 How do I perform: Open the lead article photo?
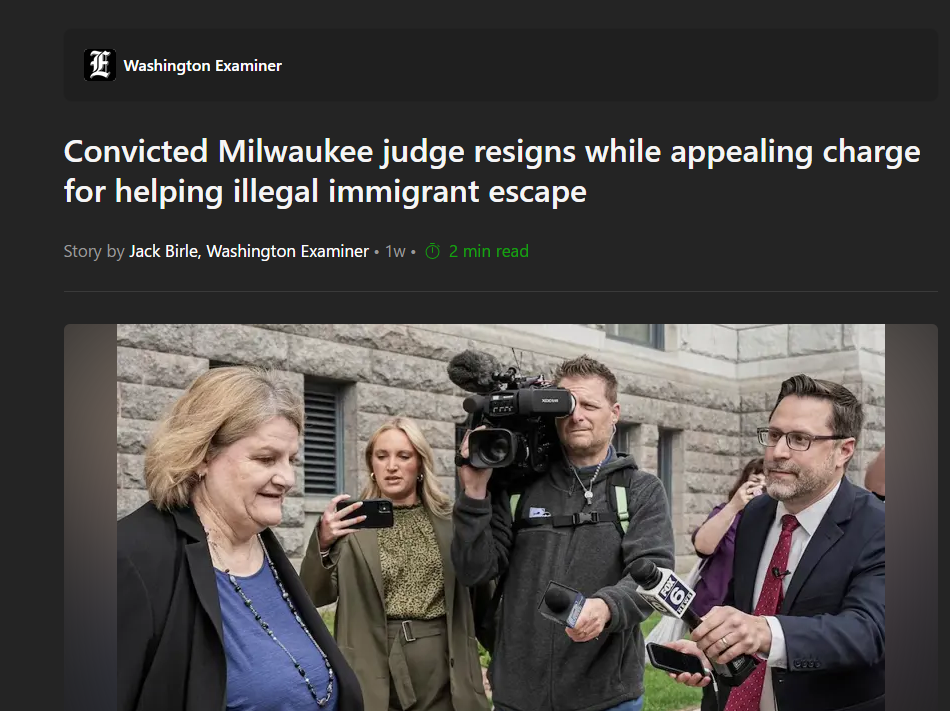click(500, 517)
